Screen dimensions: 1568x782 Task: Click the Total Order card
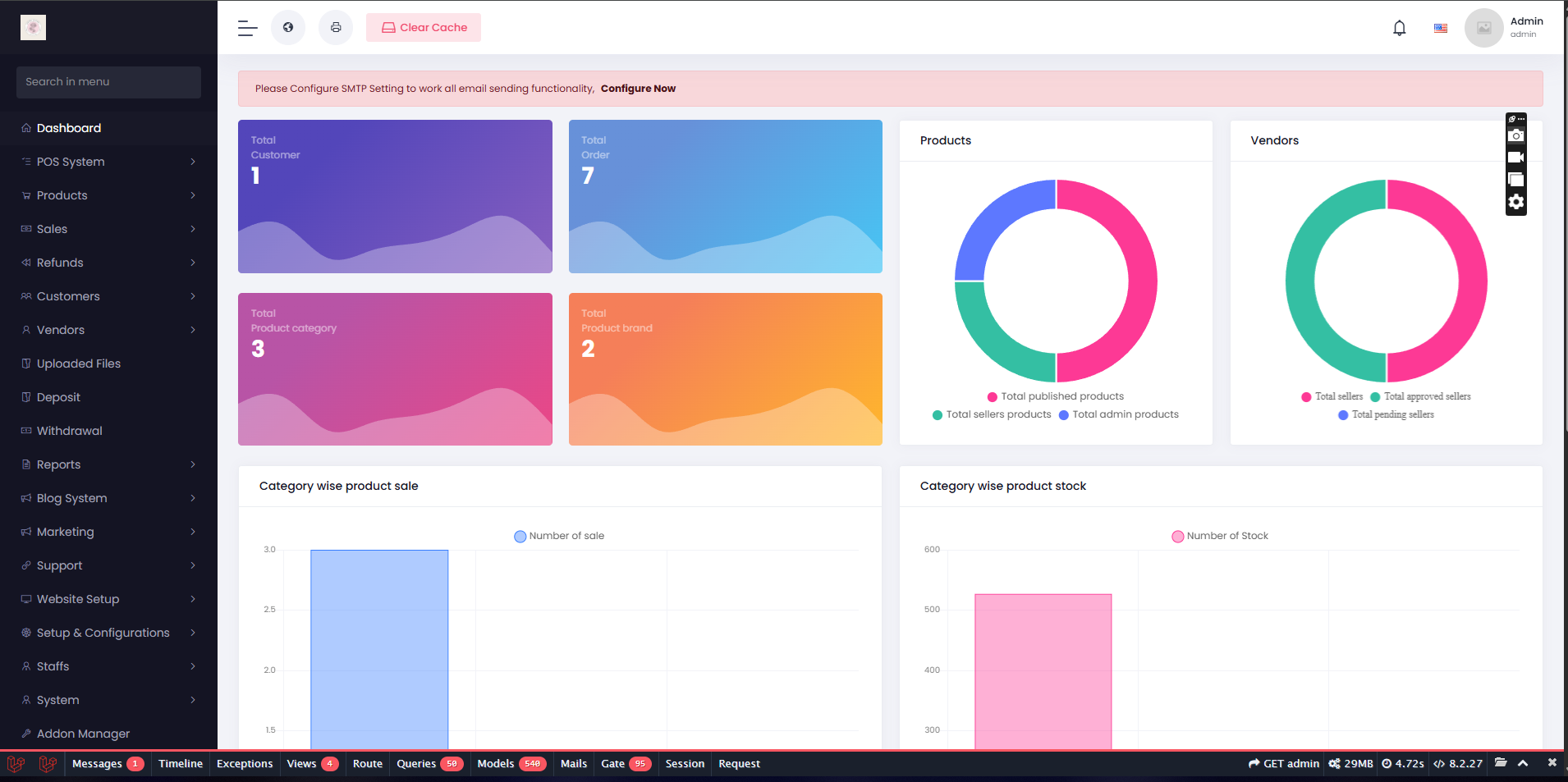coord(726,196)
